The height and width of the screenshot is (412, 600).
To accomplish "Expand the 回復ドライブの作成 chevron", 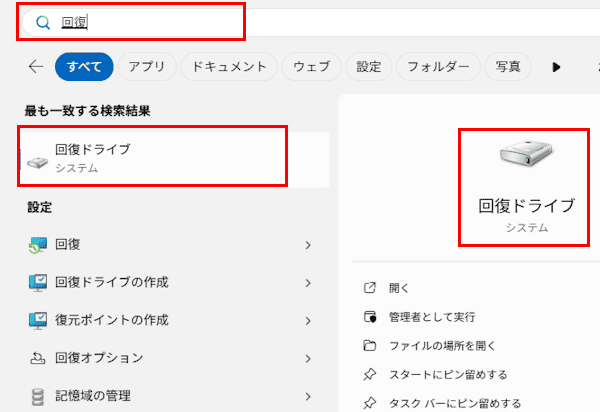I will [308, 283].
